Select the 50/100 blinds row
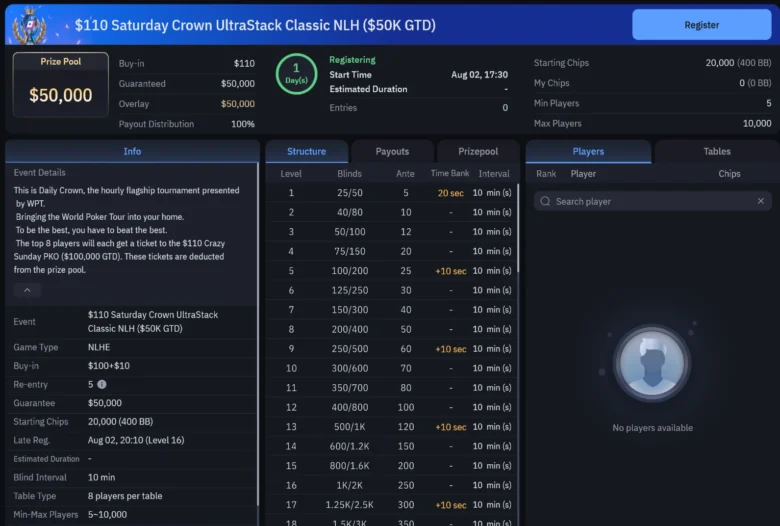The height and width of the screenshot is (526, 780). (391, 231)
